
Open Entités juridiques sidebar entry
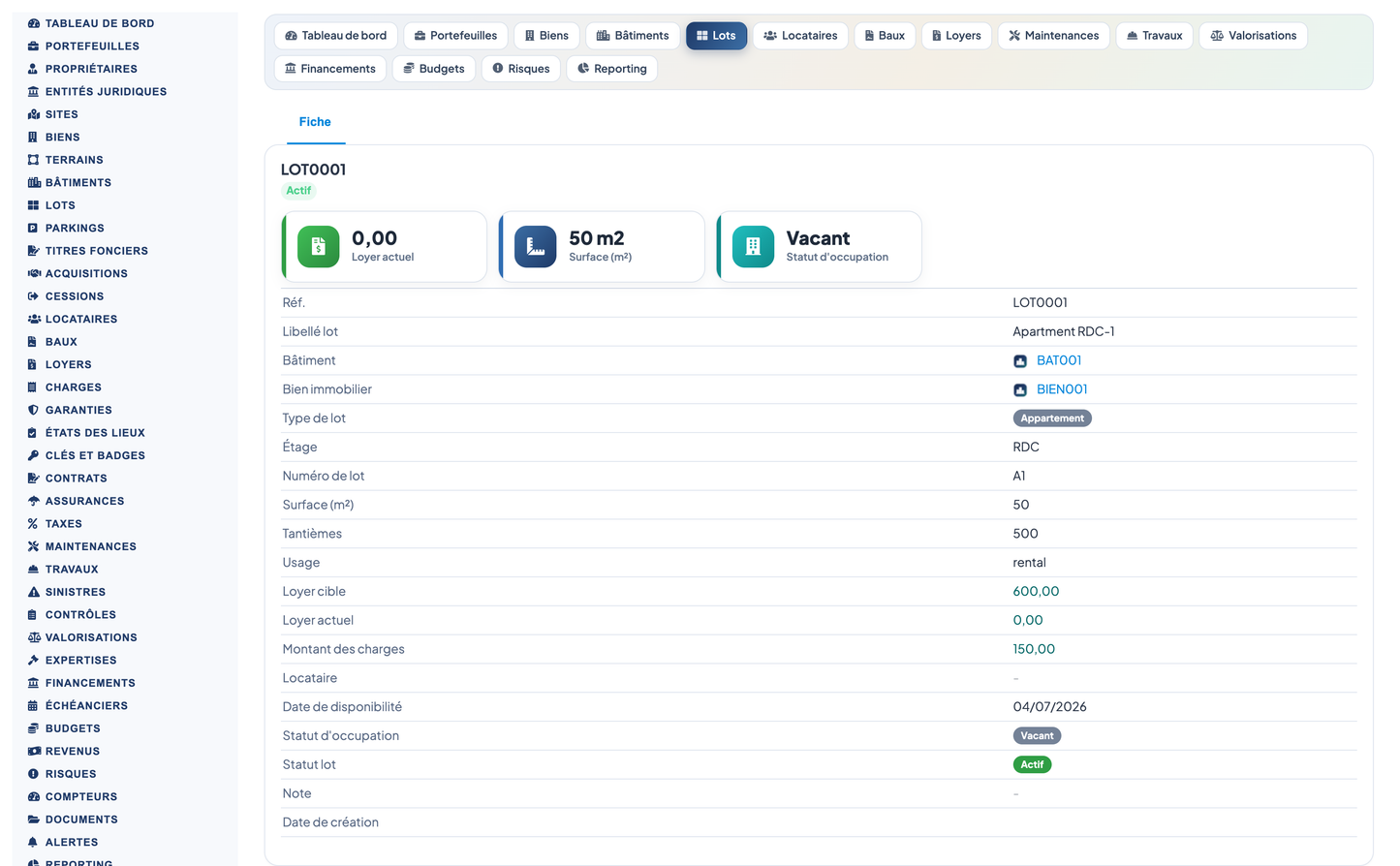pyautogui.click(x=97, y=91)
